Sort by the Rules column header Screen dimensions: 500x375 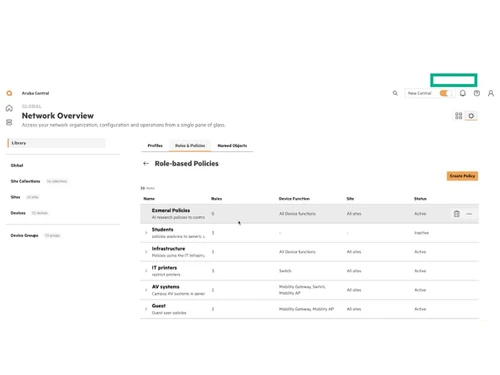point(217,199)
